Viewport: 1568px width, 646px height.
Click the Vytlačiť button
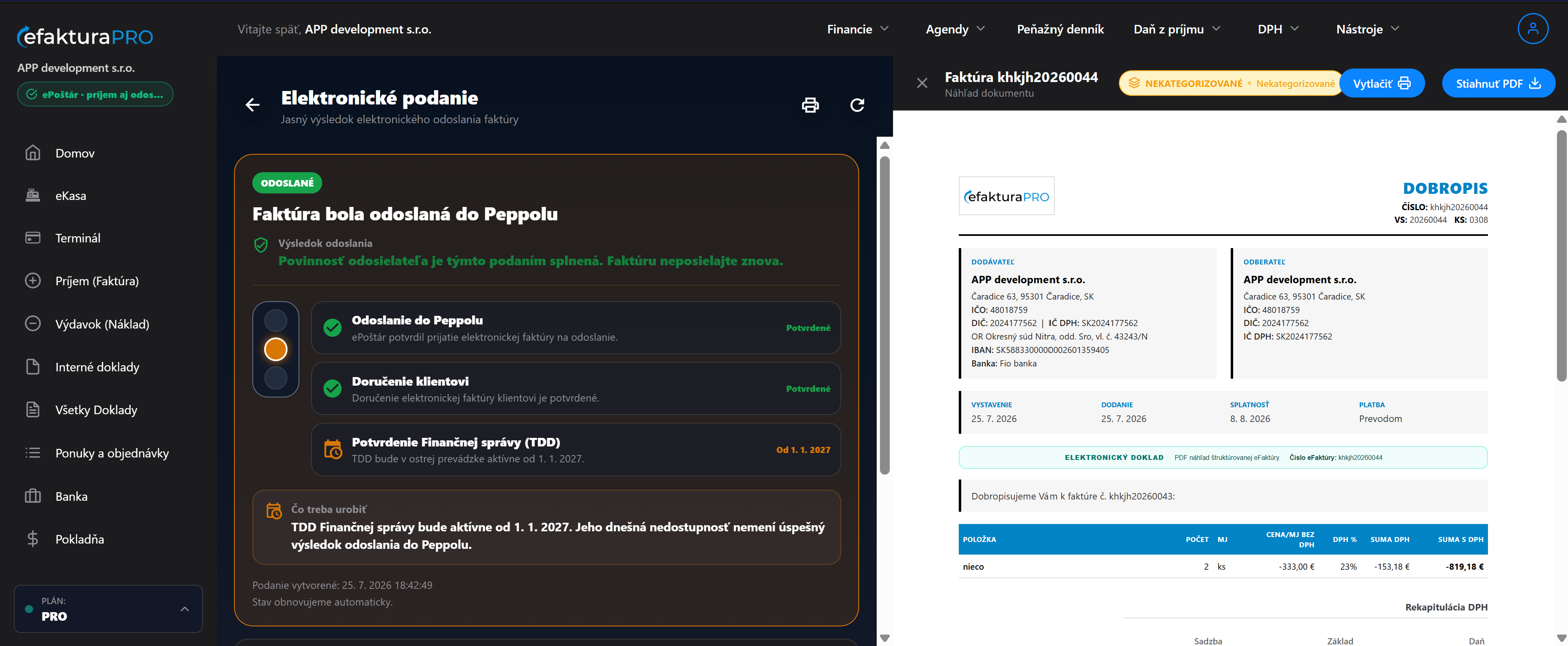tap(1382, 83)
